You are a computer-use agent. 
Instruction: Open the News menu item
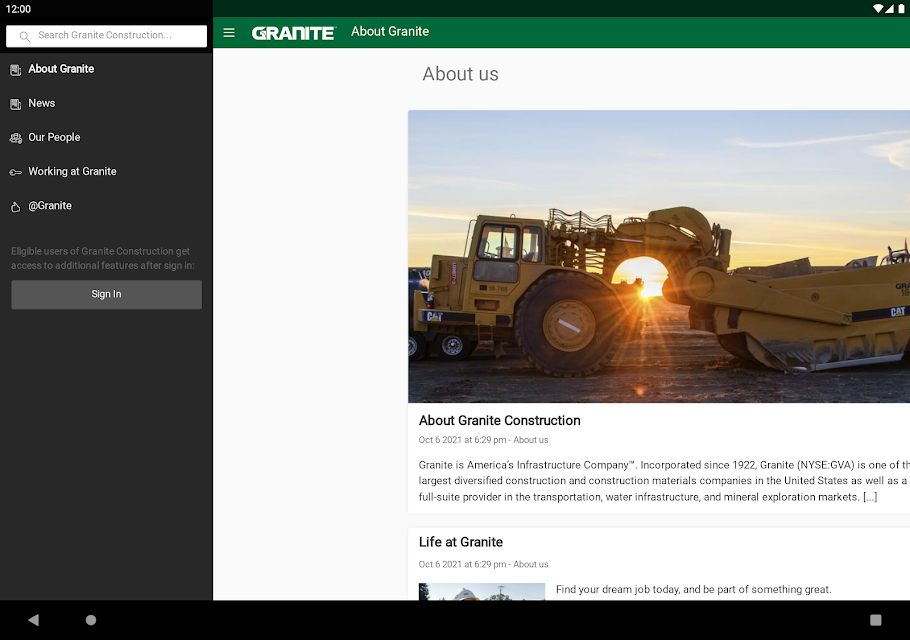42,103
